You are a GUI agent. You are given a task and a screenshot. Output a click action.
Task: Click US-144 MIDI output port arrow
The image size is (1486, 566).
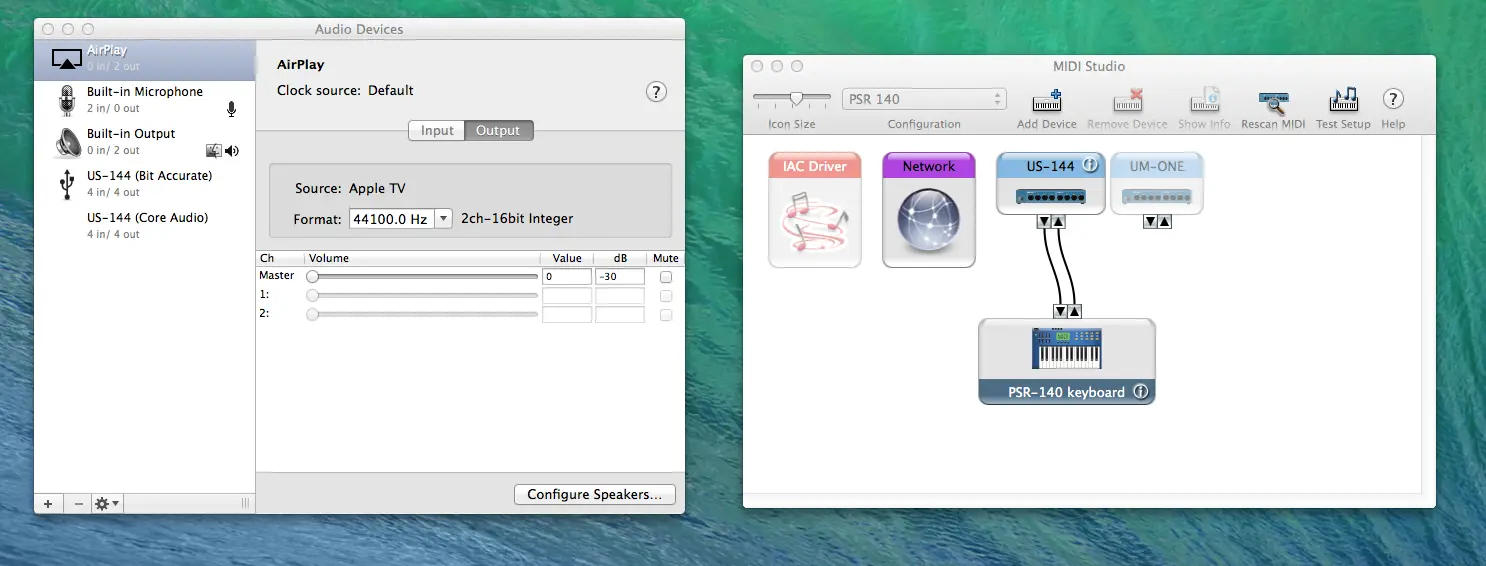tap(1044, 221)
